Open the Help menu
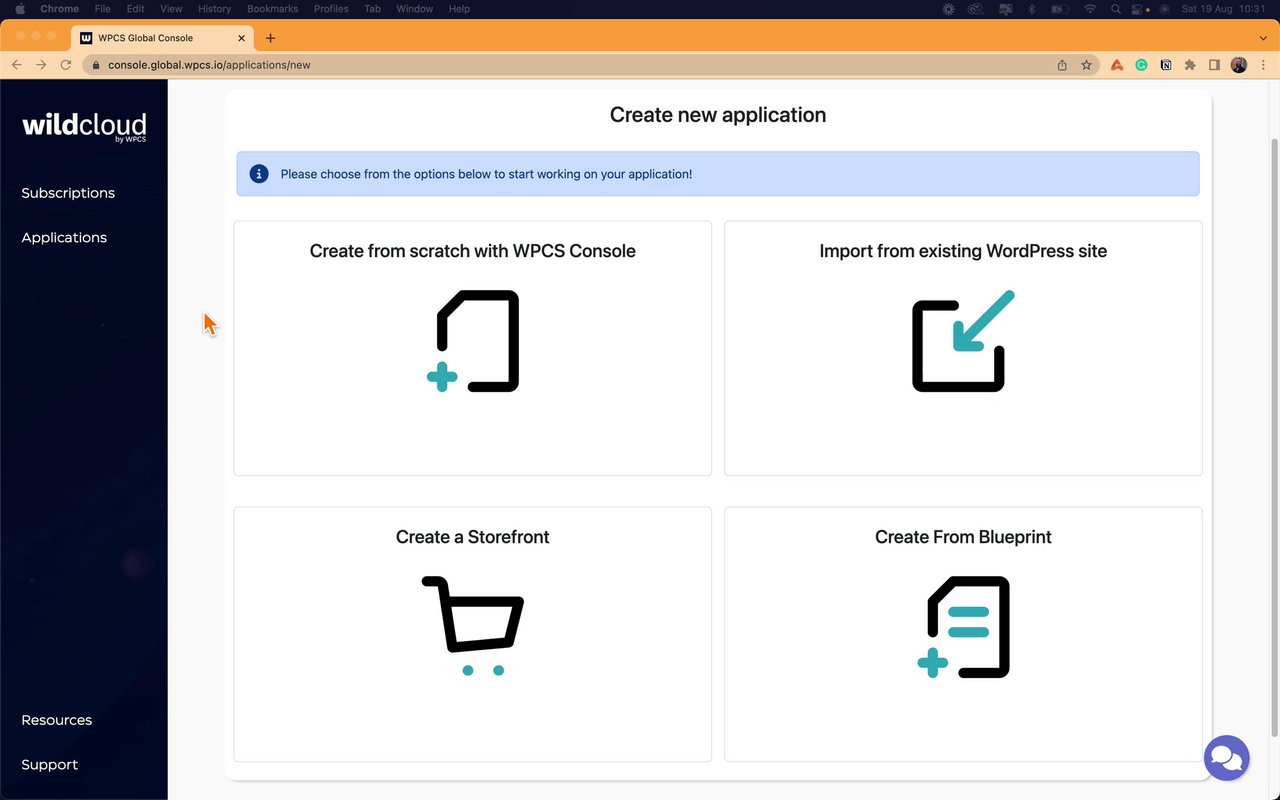The width and height of the screenshot is (1280, 800). coord(459,9)
